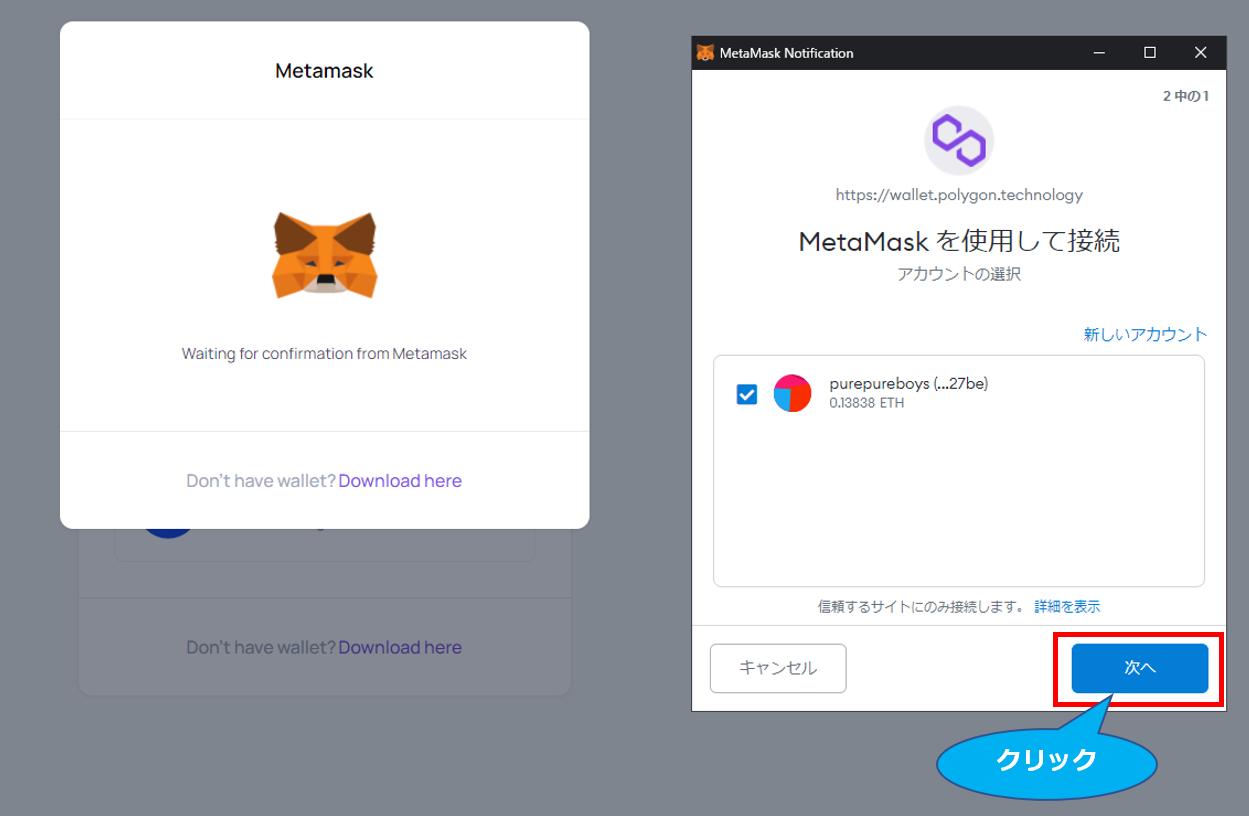Click the 次へ button in MetaMask Notification
The height and width of the screenshot is (816, 1249).
(x=1139, y=668)
